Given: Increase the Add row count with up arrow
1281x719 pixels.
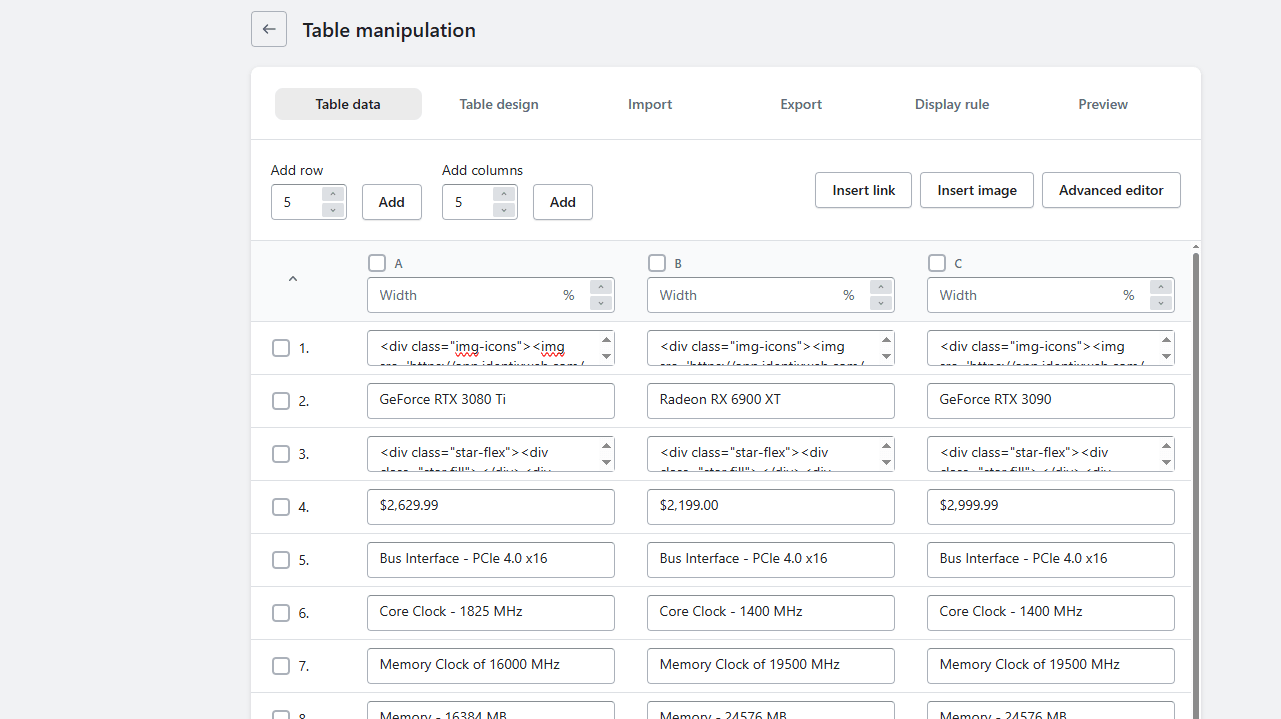Looking at the screenshot, I should [333, 194].
